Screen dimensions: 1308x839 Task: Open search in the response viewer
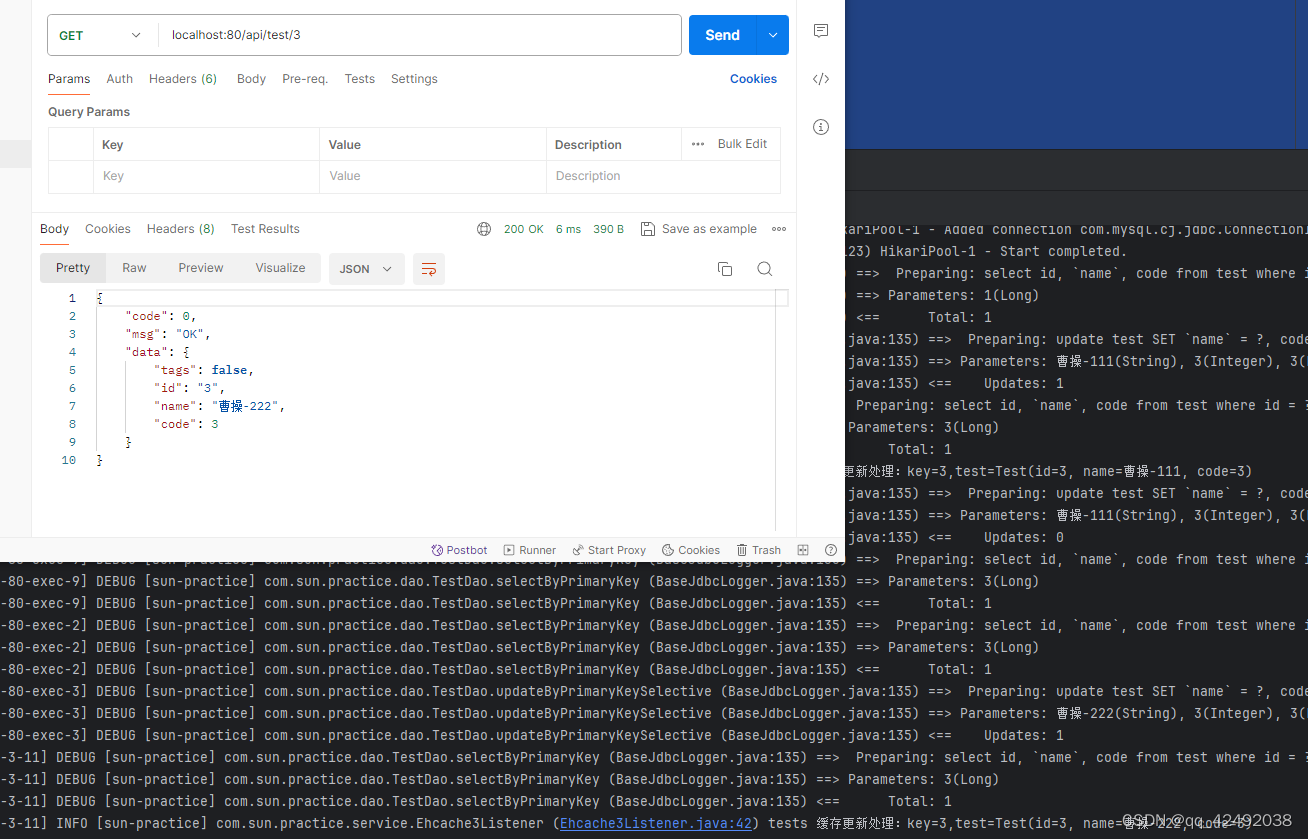coord(765,268)
